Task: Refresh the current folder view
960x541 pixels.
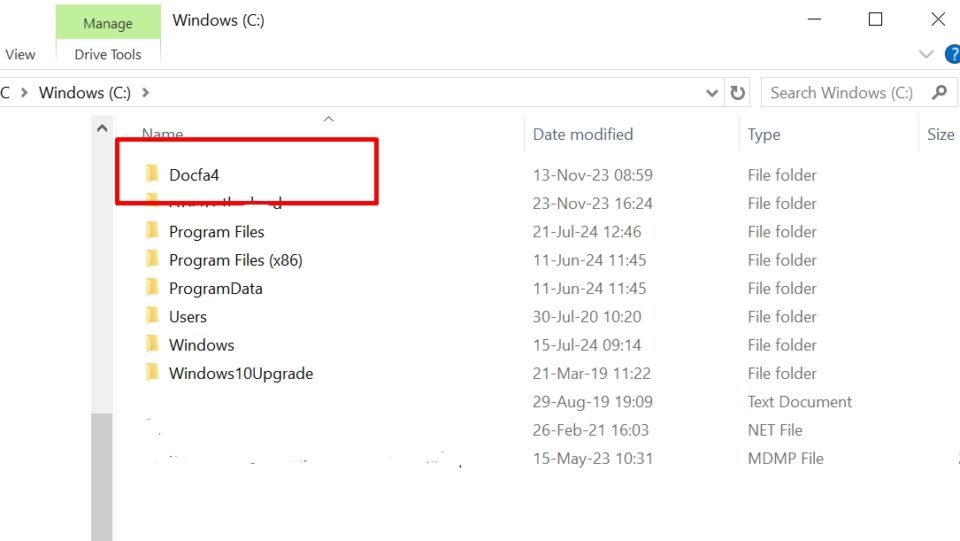Action: tap(738, 93)
